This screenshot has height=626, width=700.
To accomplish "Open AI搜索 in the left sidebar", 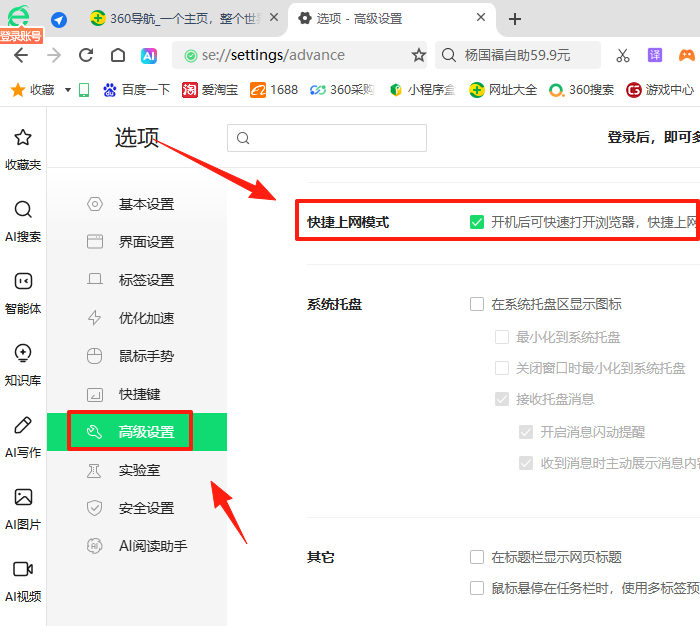I will pos(23,221).
